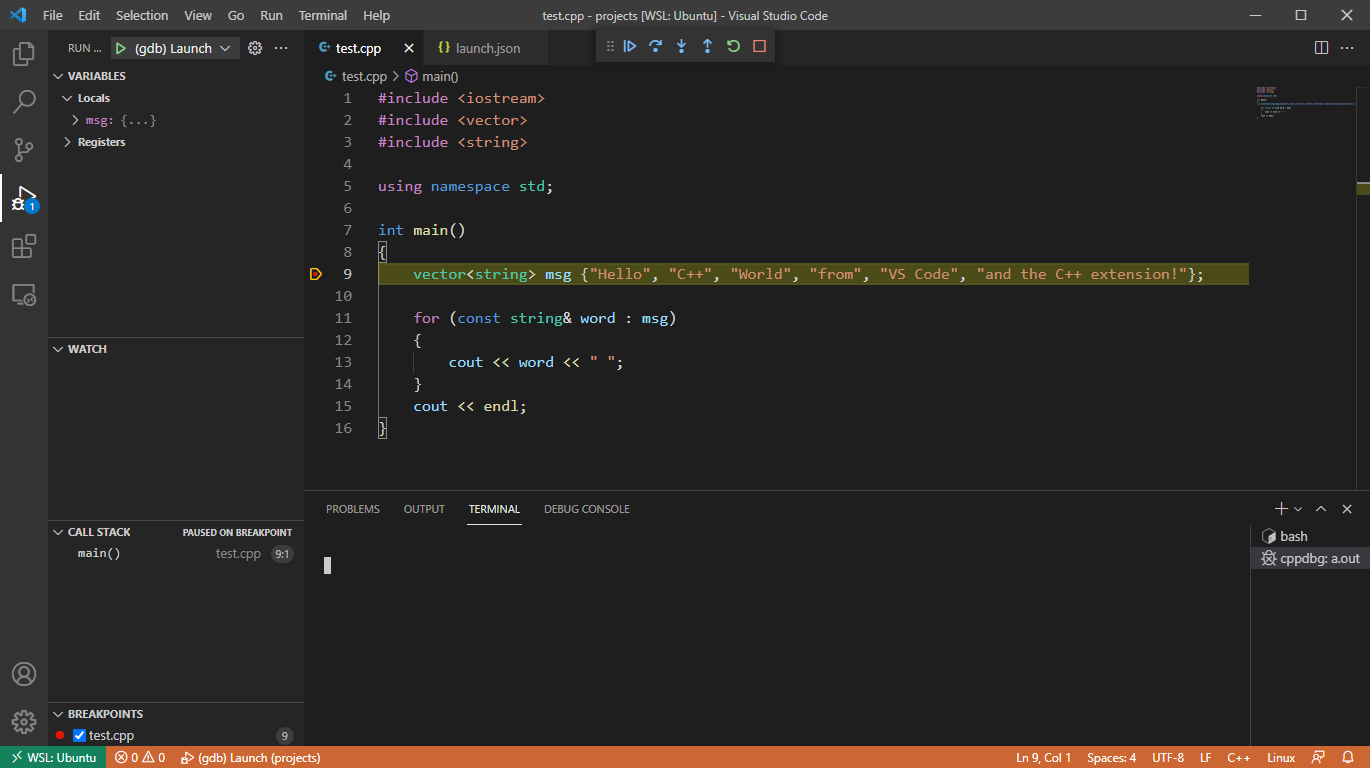Click the breakpoint marker on line 9
Viewport: 1370px width, 768px height.
click(x=316, y=274)
